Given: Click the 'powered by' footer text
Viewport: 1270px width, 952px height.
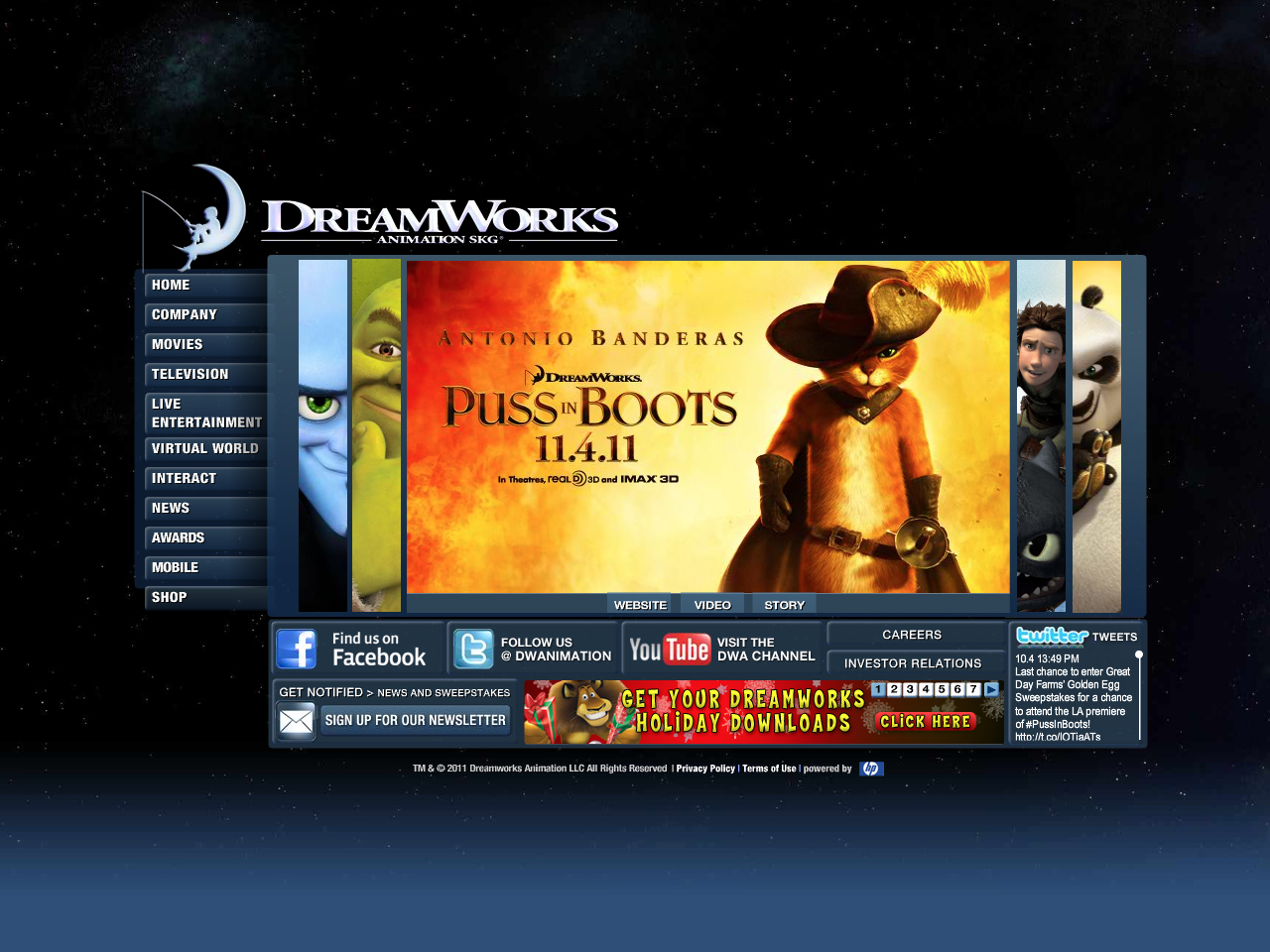Looking at the screenshot, I should tap(827, 769).
